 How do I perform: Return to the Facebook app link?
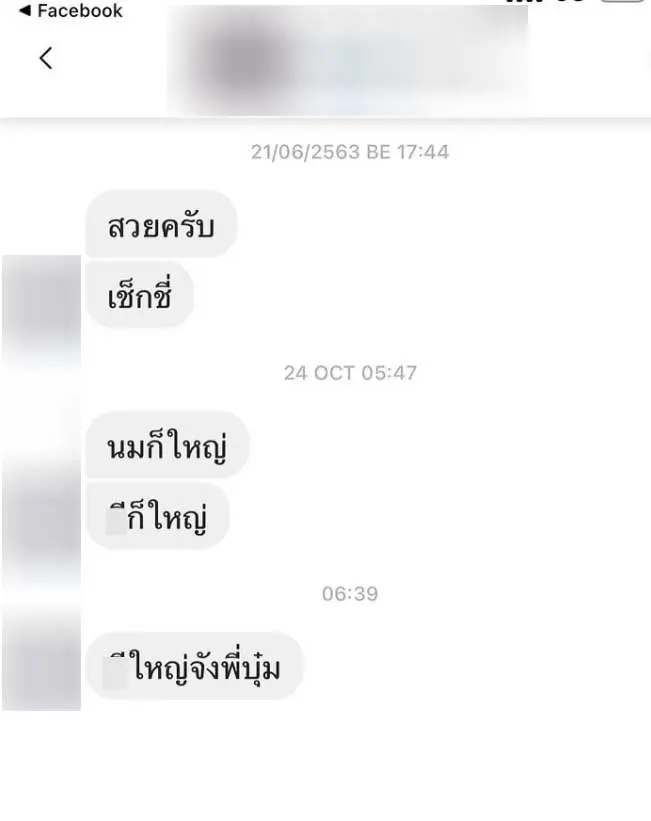[71, 10]
